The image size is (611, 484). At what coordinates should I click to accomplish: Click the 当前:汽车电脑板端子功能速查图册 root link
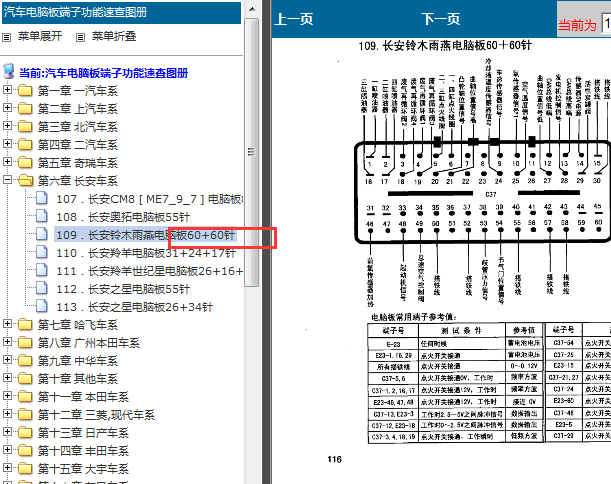point(104,73)
